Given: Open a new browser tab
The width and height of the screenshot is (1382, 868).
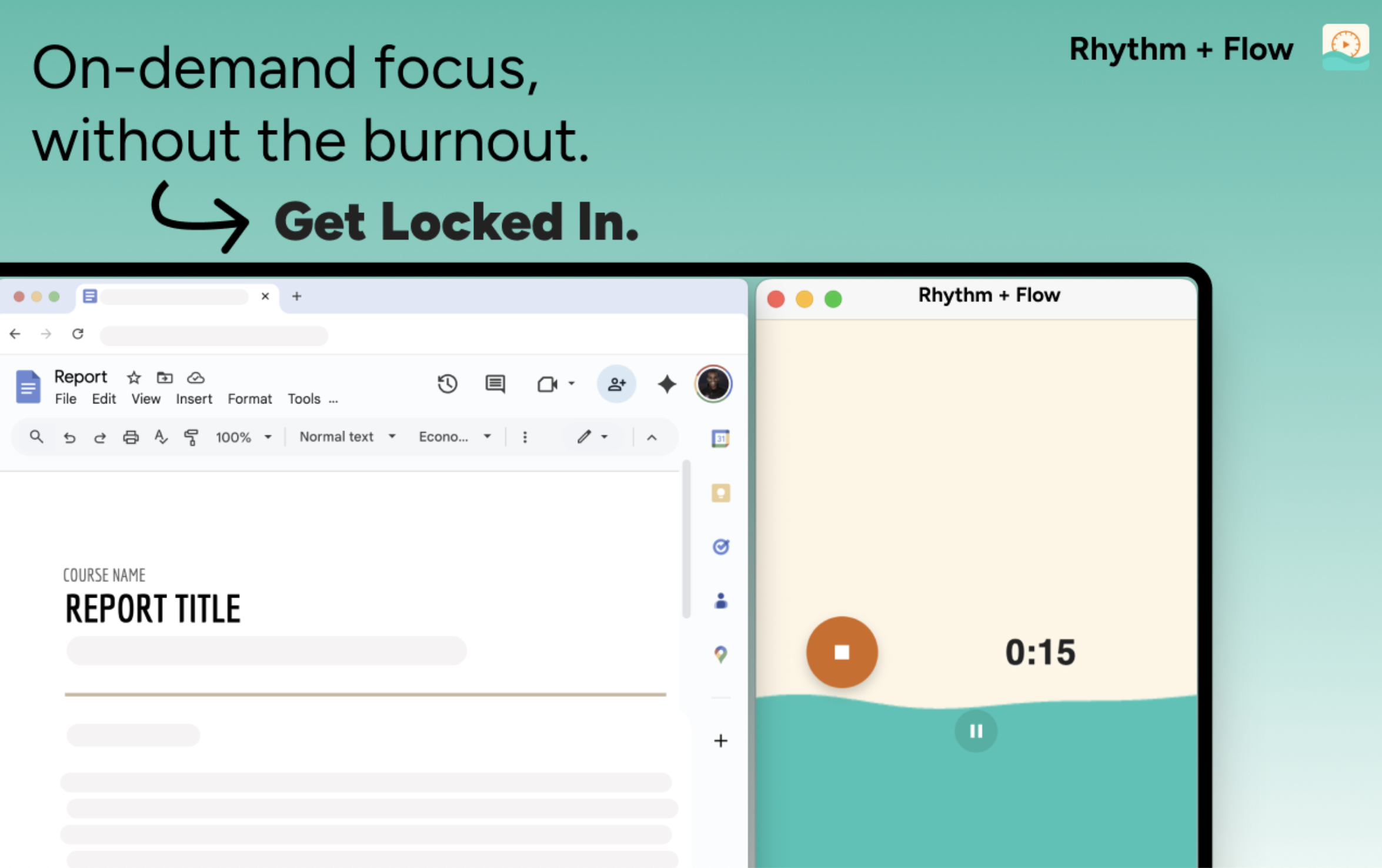Looking at the screenshot, I should tap(297, 296).
